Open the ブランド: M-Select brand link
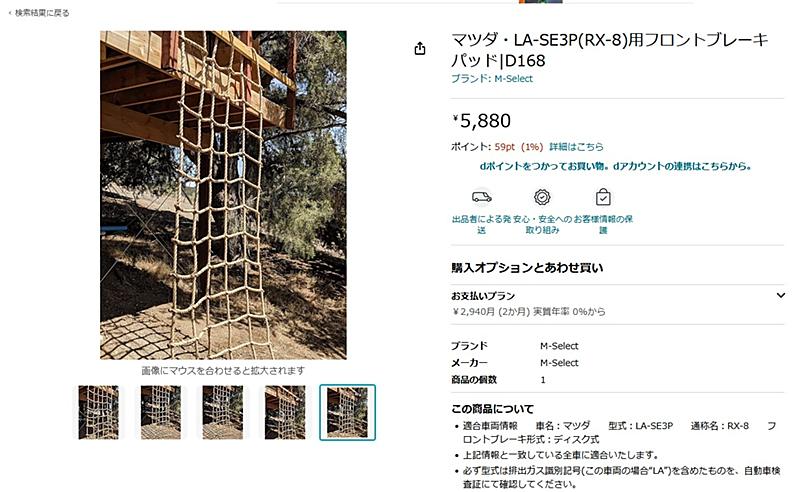The width and height of the screenshot is (800, 492). tap(492, 79)
